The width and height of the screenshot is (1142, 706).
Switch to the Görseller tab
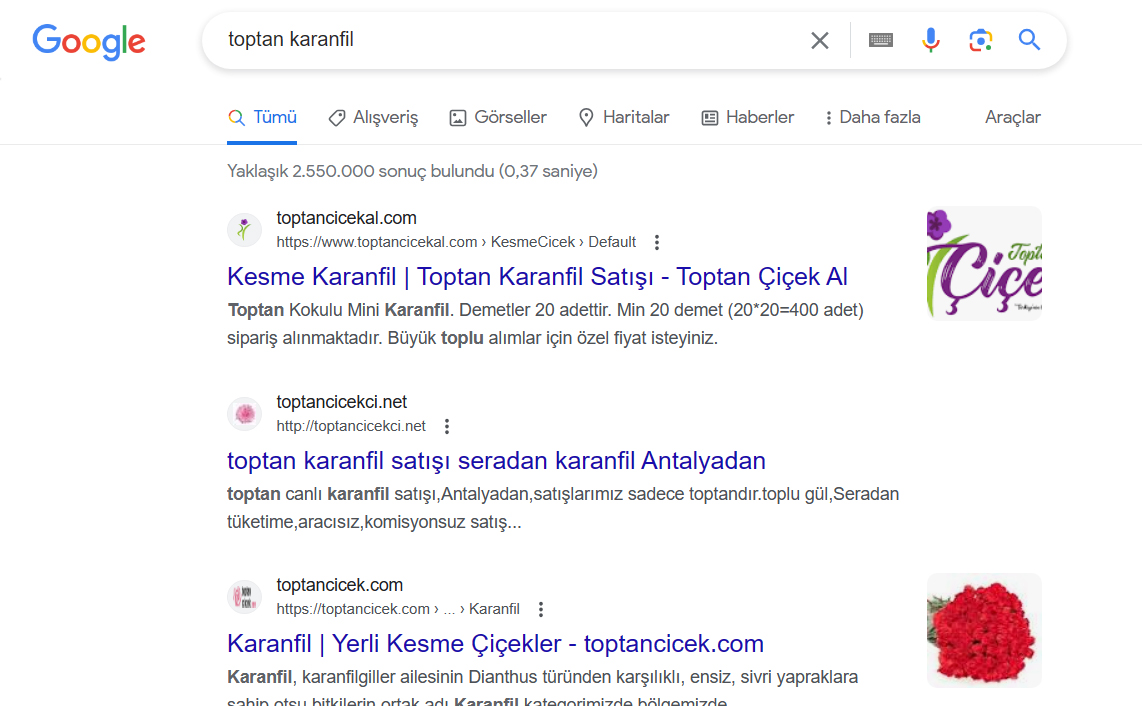coord(498,117)
